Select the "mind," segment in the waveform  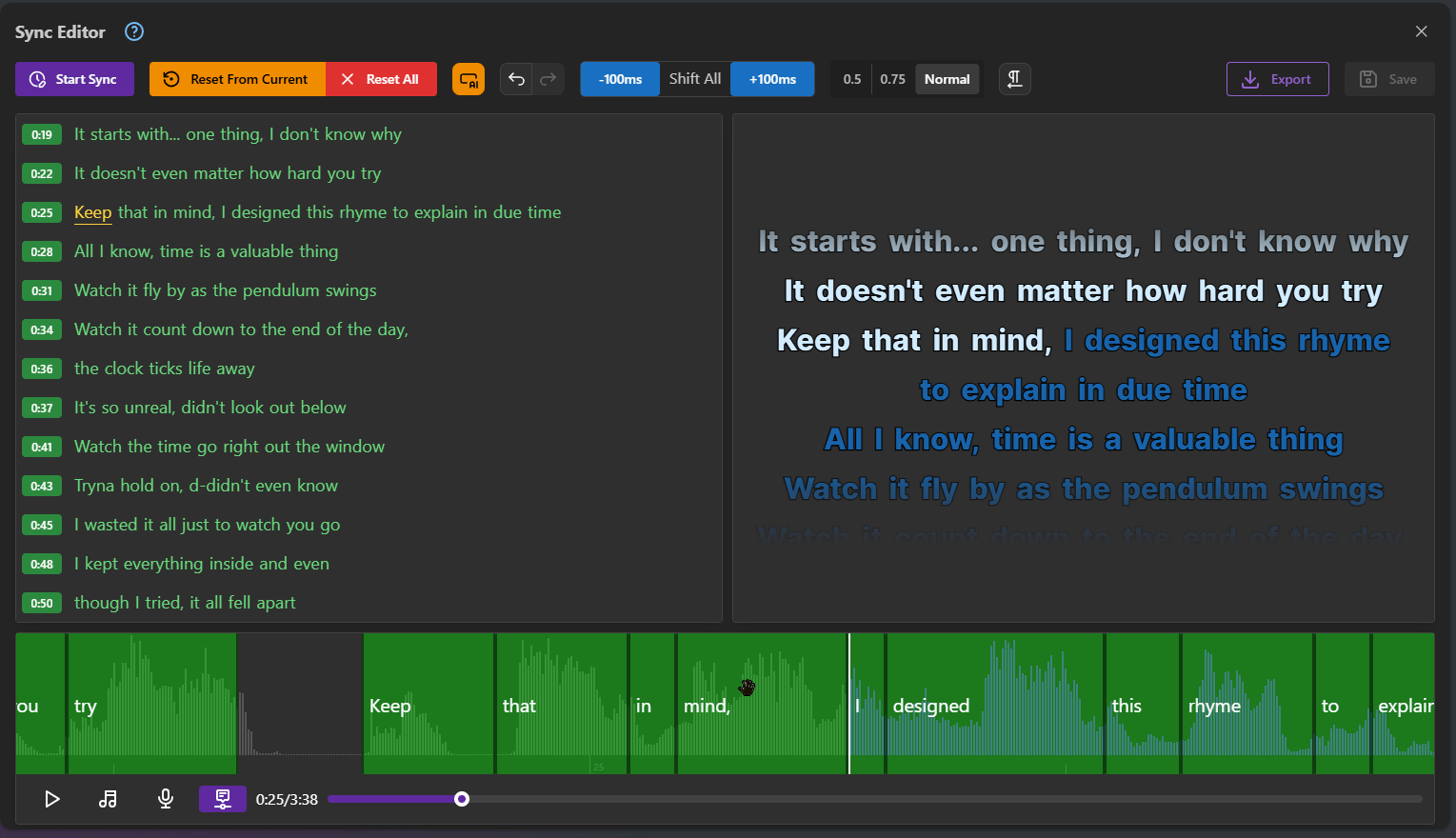[762, 704]
